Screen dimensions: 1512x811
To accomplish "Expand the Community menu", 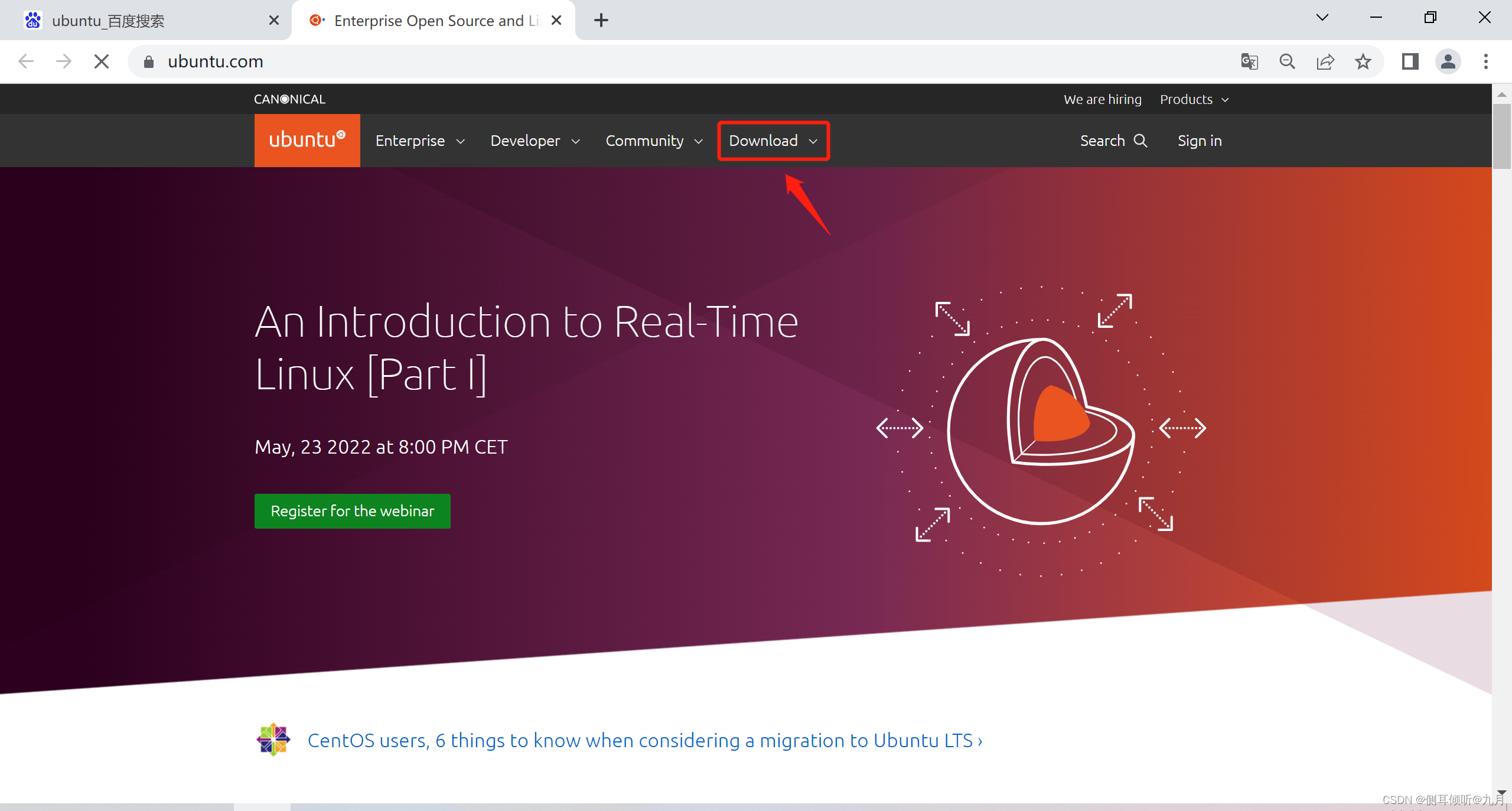I will click(x=654, y=141).
